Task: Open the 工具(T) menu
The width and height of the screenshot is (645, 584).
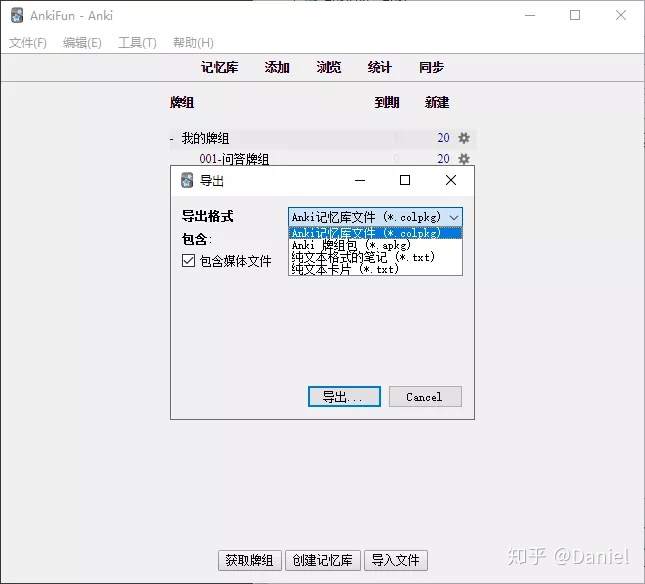Action: [137, 43]
